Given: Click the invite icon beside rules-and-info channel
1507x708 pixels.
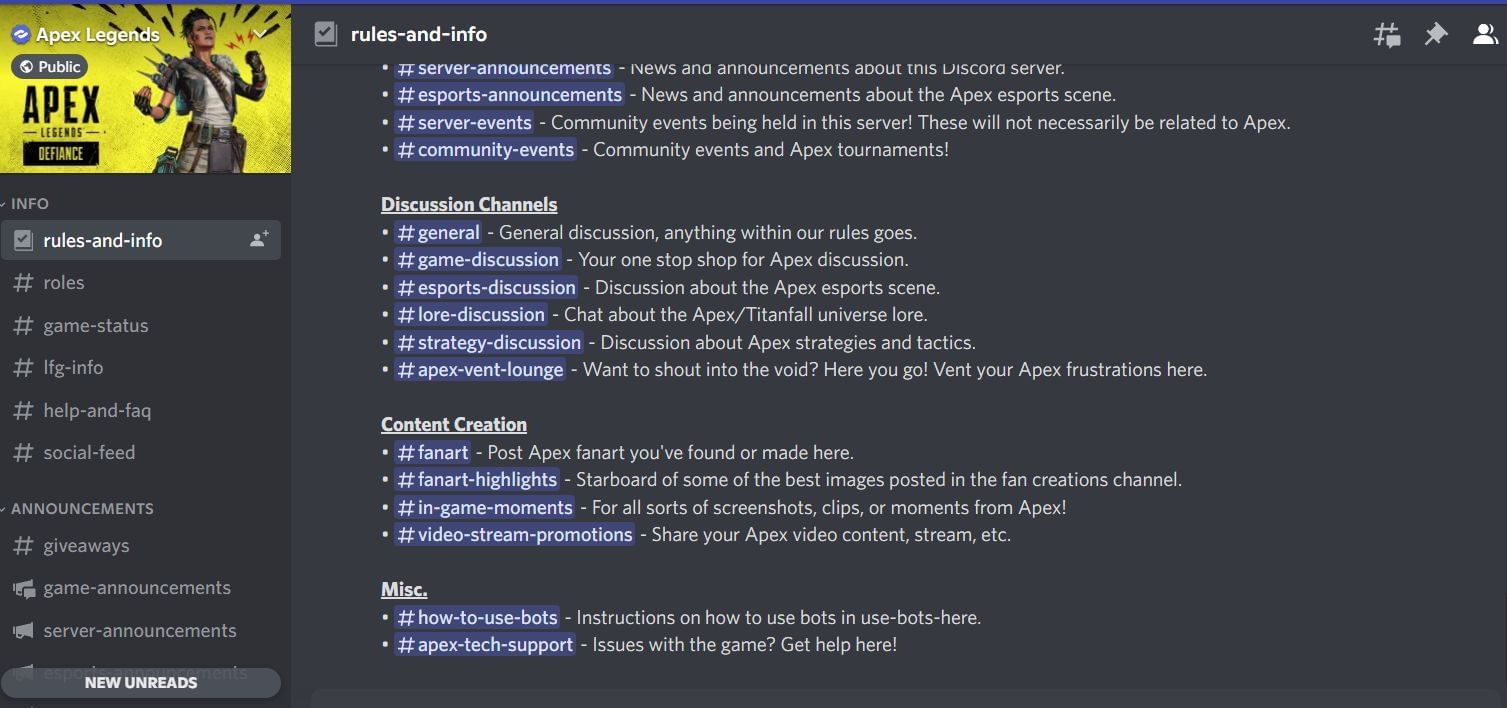Looking at the screenshot, I should point(258,238).
